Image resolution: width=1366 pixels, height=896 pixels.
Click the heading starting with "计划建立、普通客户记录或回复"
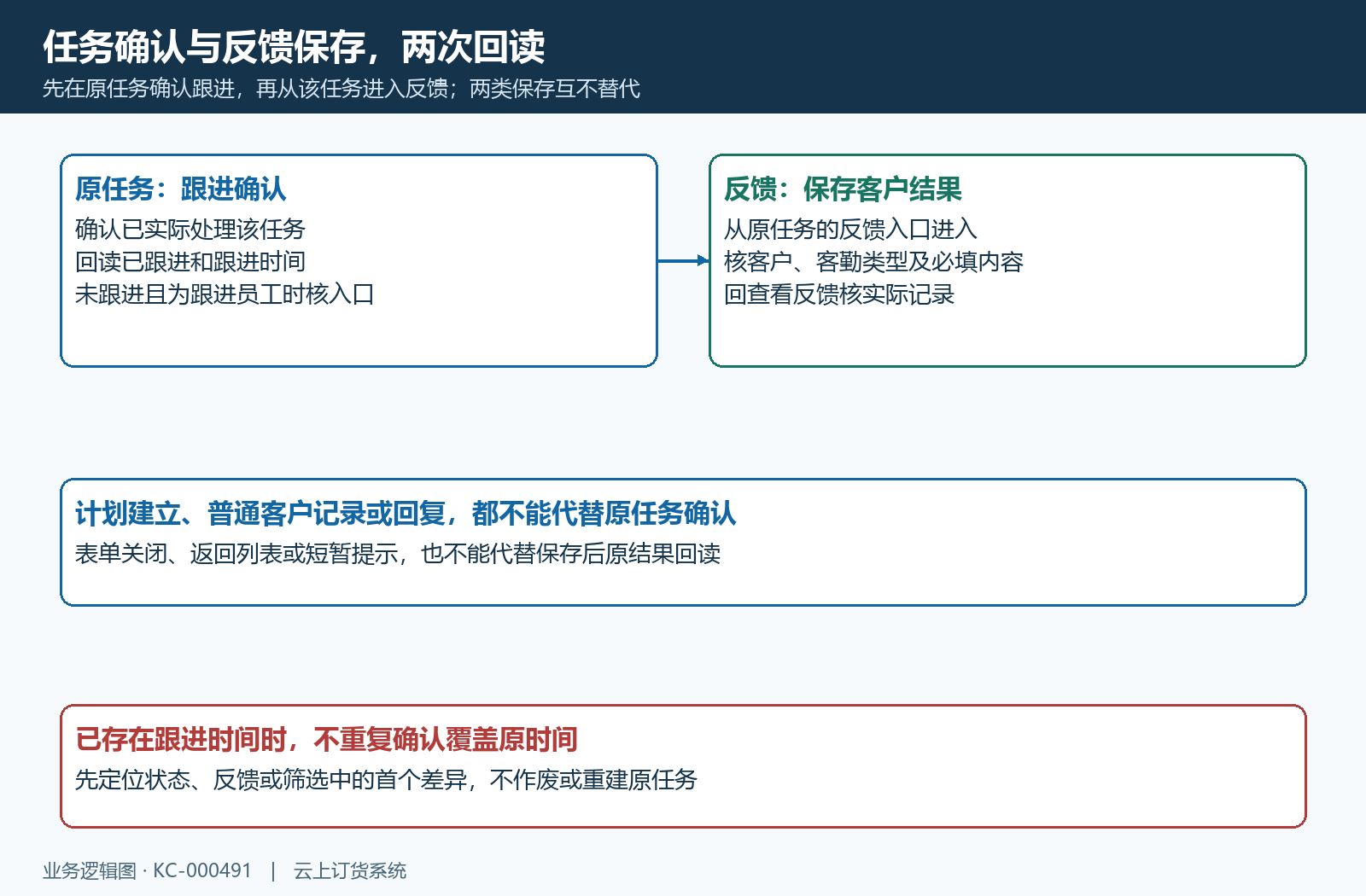[x=406, y=513]
